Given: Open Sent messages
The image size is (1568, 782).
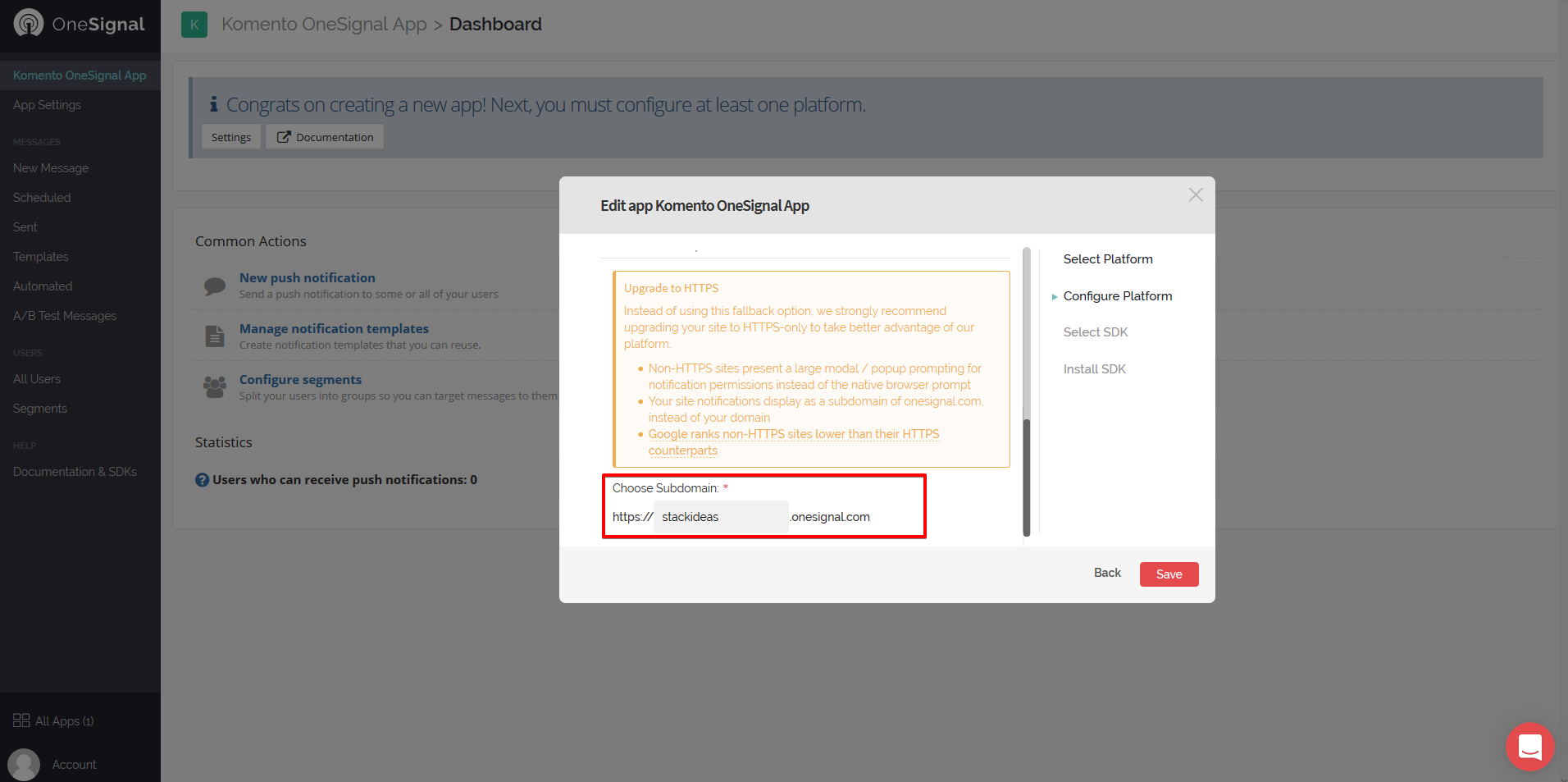Looking at the screenshot, I should click(25, 227).
